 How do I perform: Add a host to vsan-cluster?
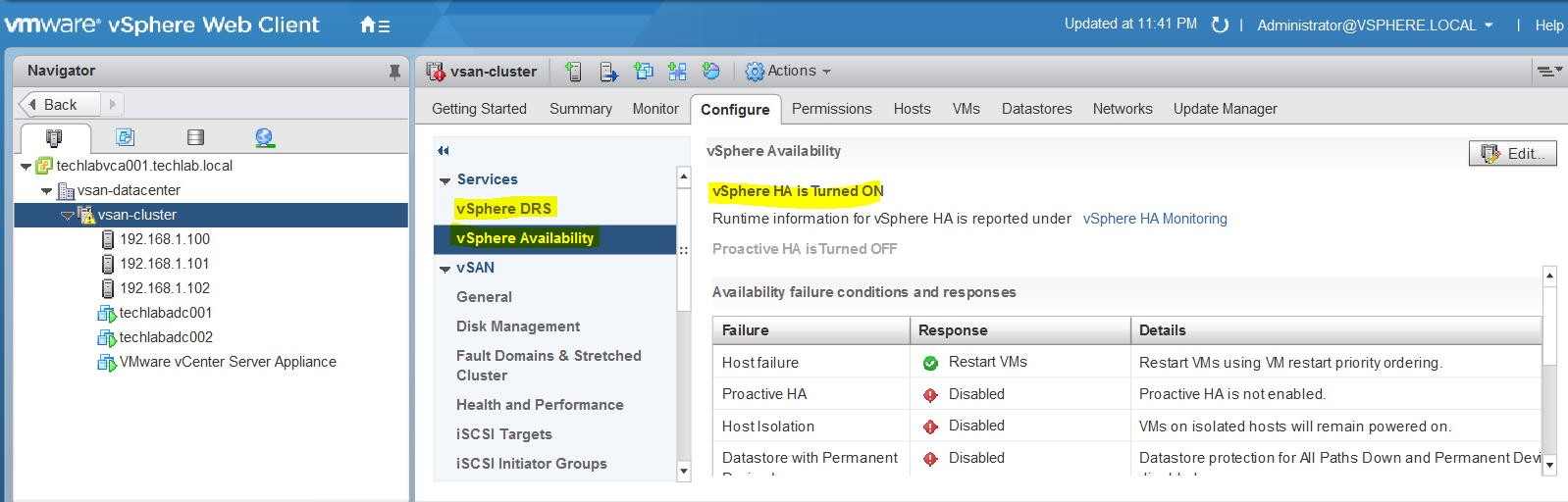click(x=574, y=71)
